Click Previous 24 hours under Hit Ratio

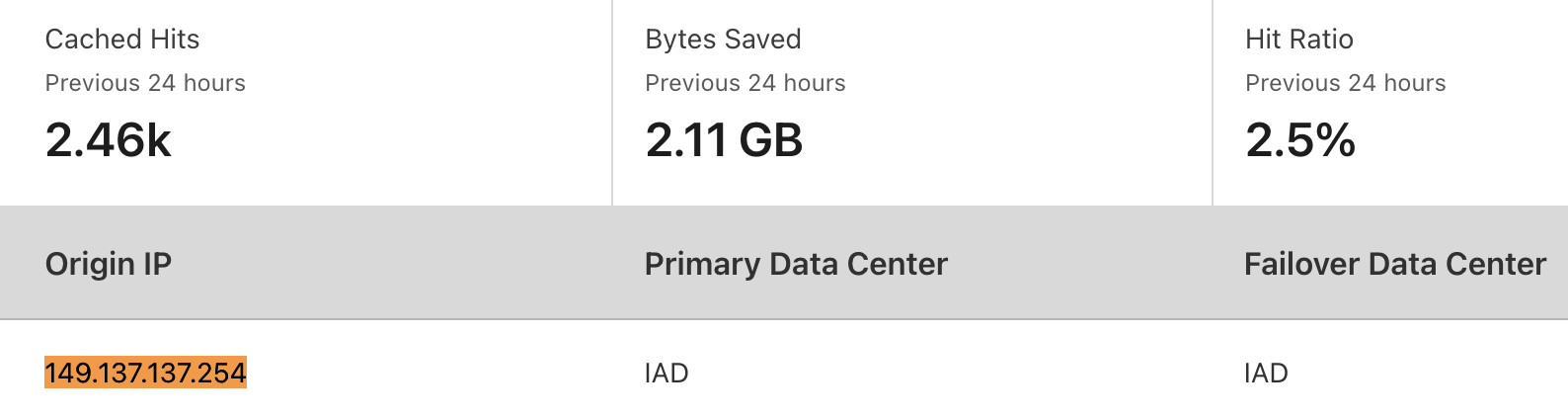[x=1345, y=83]
